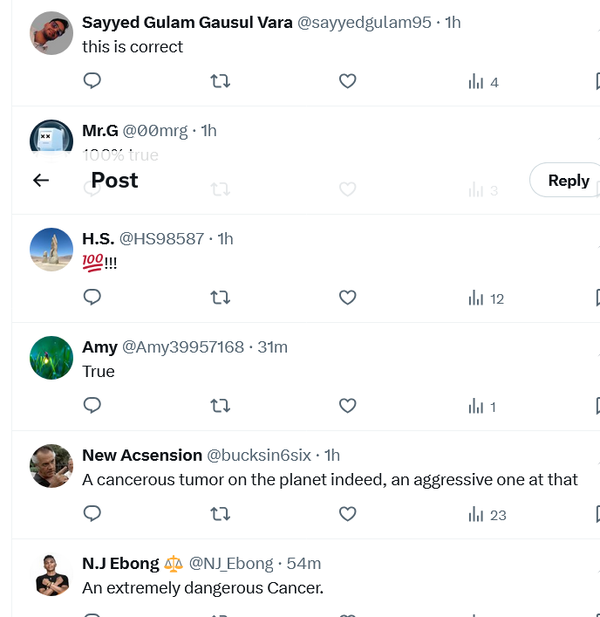The height and width of the screenshot is (617, 600).
Task: Repost Sayyed Gulam Gausul Vara's comment
Action: point(220,81)
